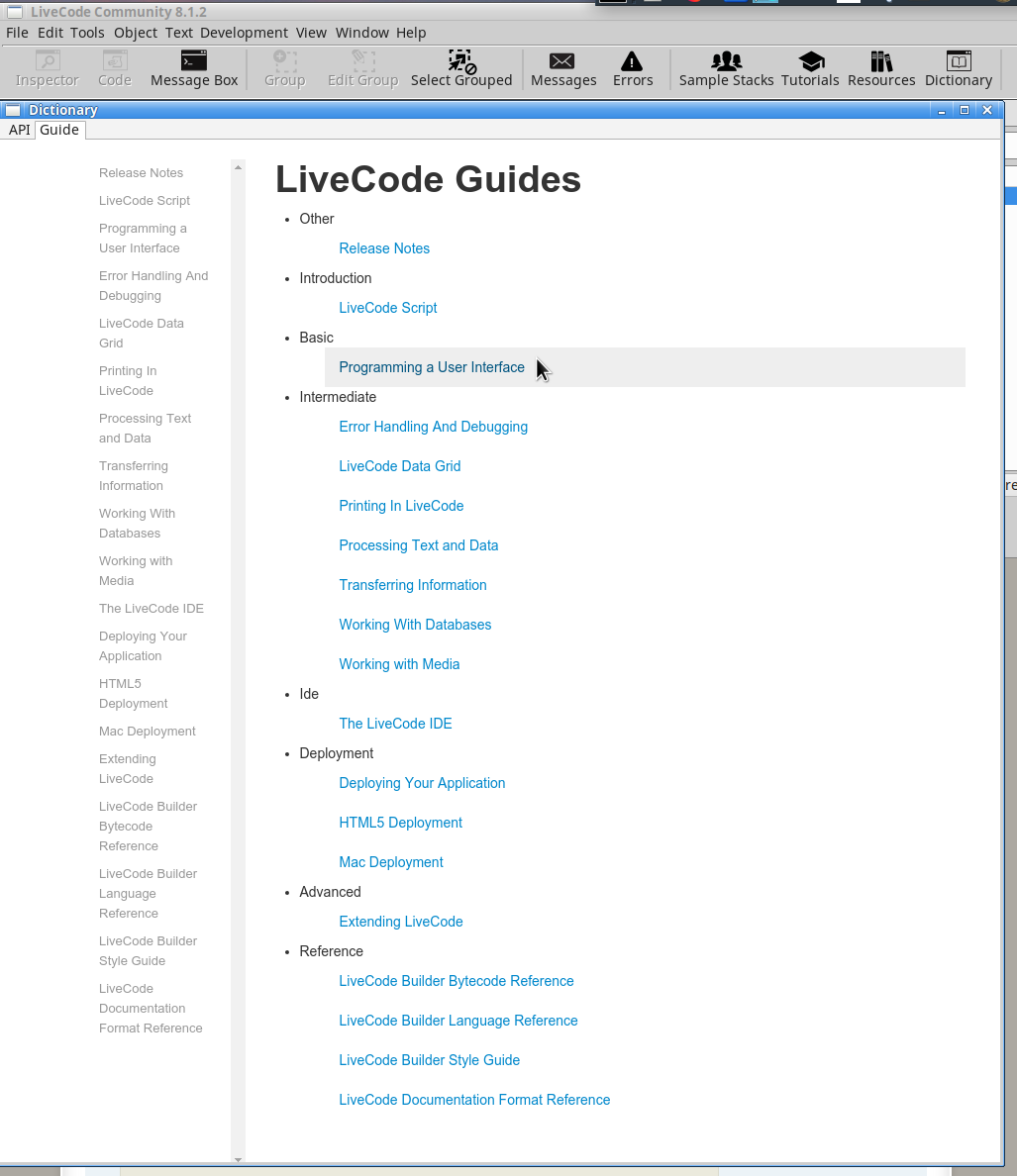The image size is (1017, 1176).
Task: Open the HTML5 Deployment link in main list
Action: point(400,823)
